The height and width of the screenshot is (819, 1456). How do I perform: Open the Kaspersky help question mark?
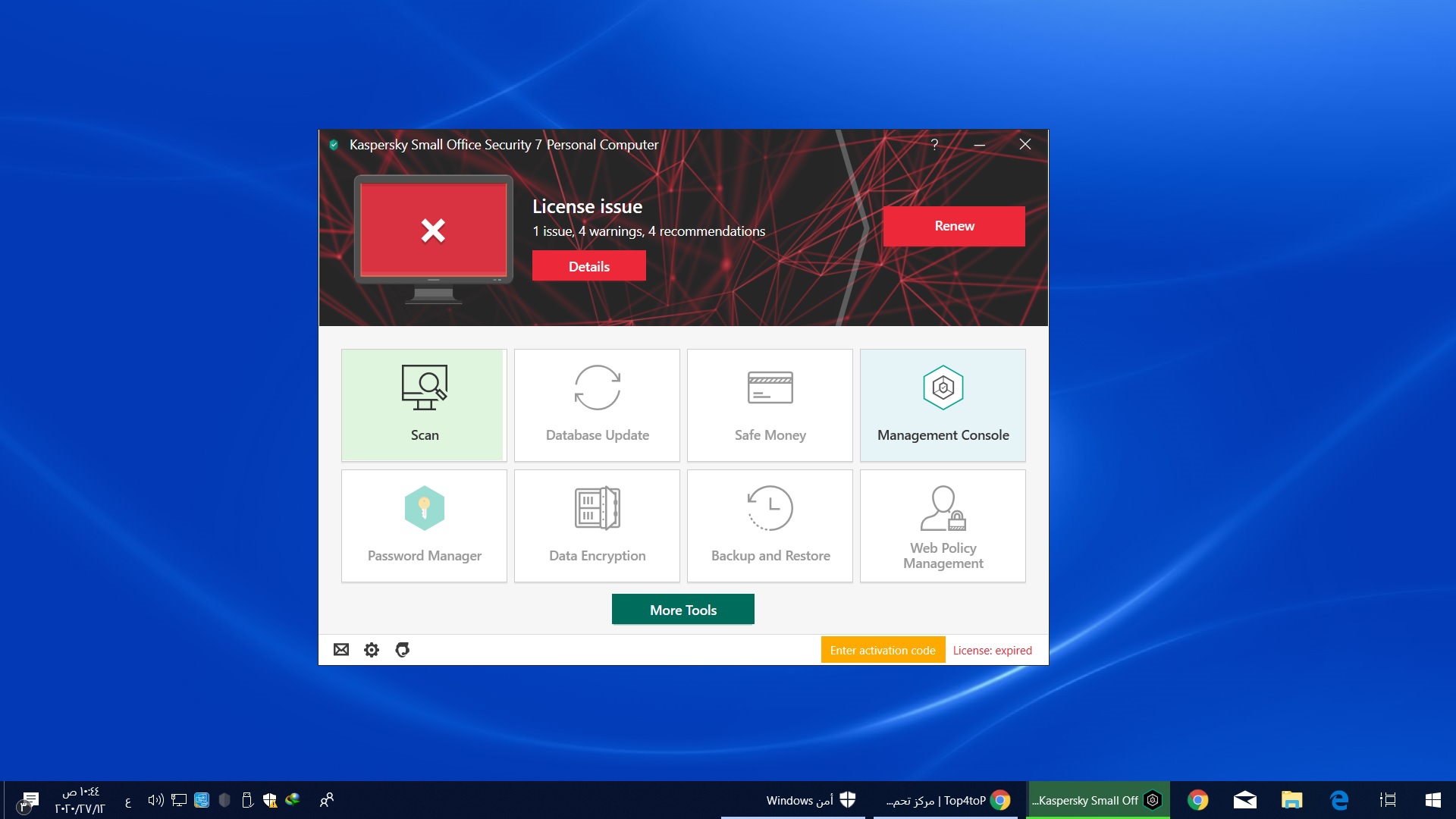(934, 144)
